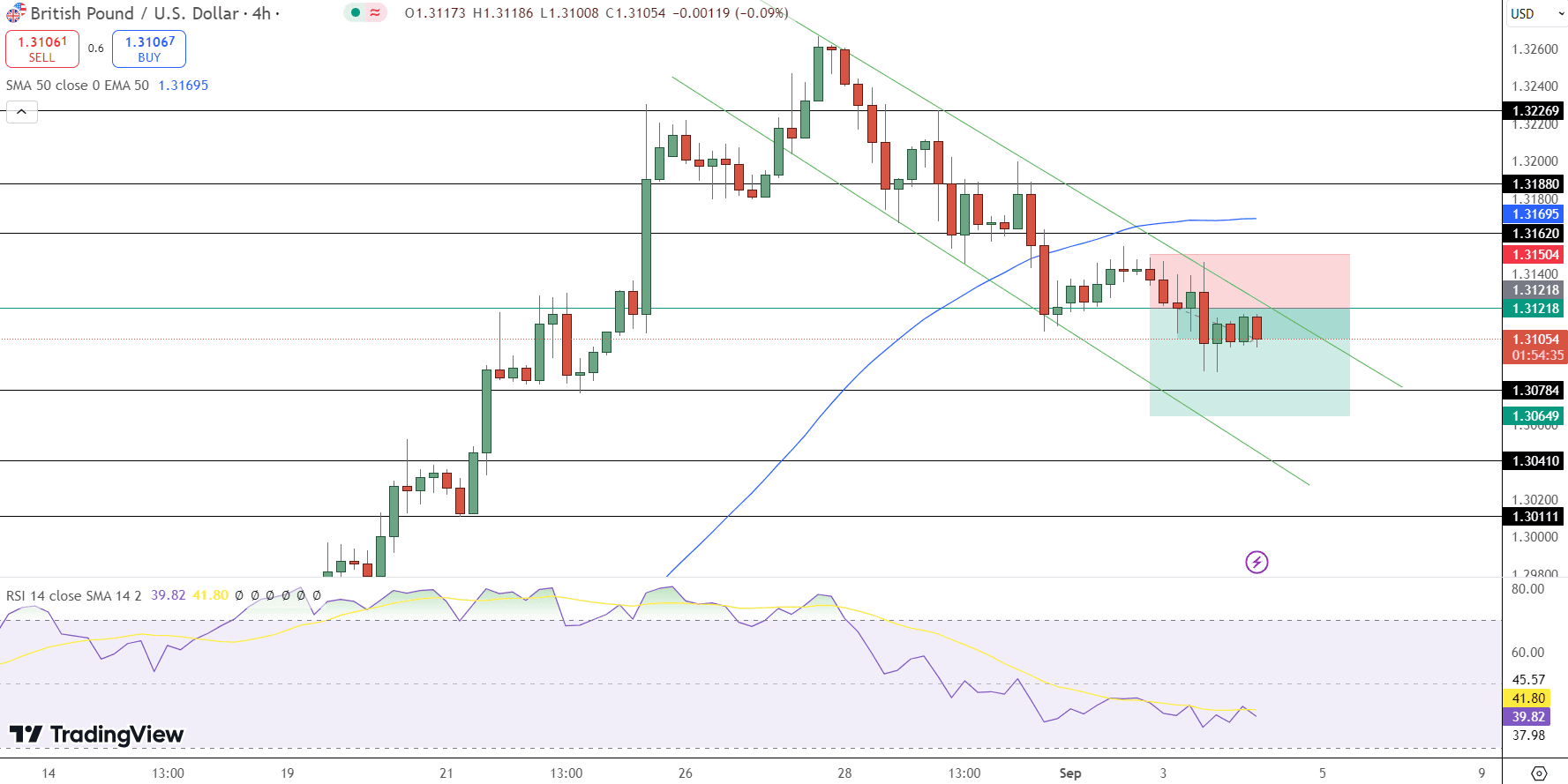Select the SMA 50 close 0 EMA 50 legend
Image resolution: width=1568 pixels, height=784 pixels.
tap(78, 86)
